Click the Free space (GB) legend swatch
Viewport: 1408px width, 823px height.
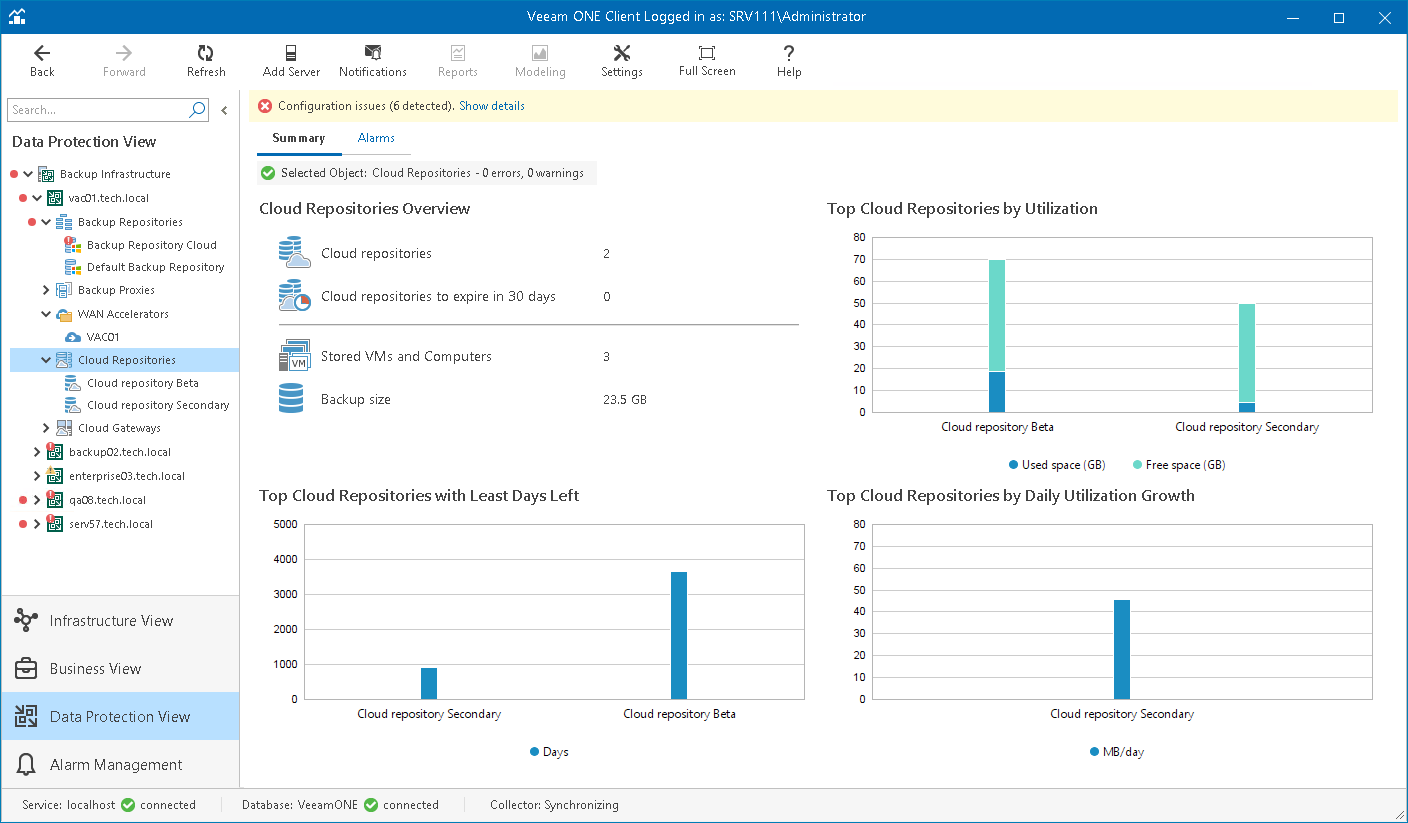(x=1138, y=465)
